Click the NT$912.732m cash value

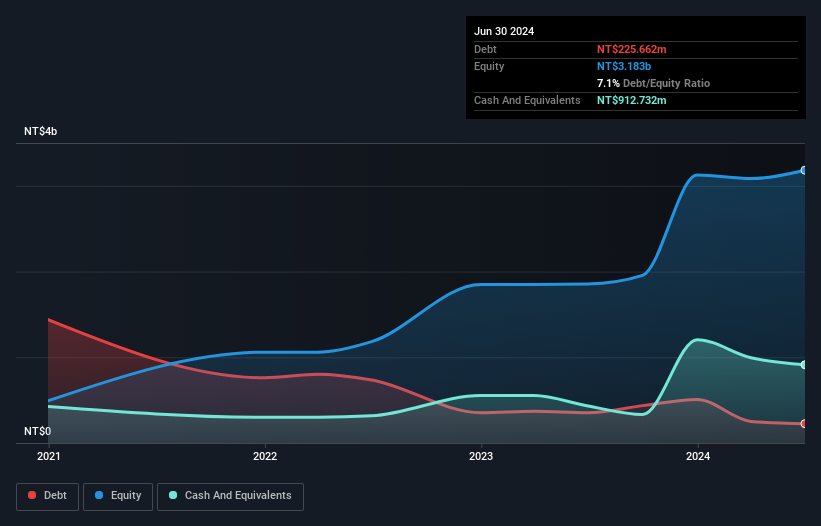coord(631,100)
